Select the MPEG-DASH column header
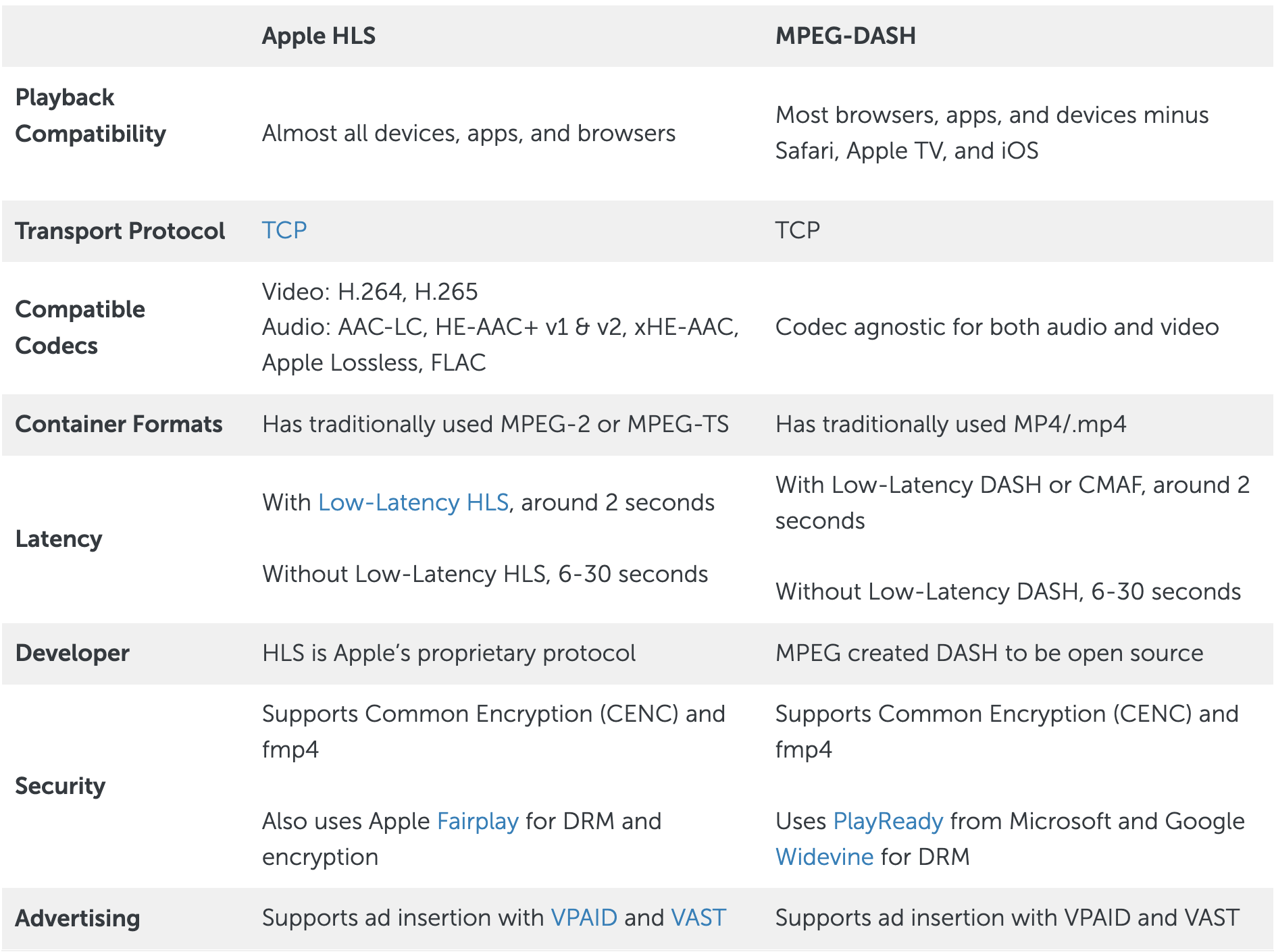The image size is (1274, 952). [x=845, y=36]
